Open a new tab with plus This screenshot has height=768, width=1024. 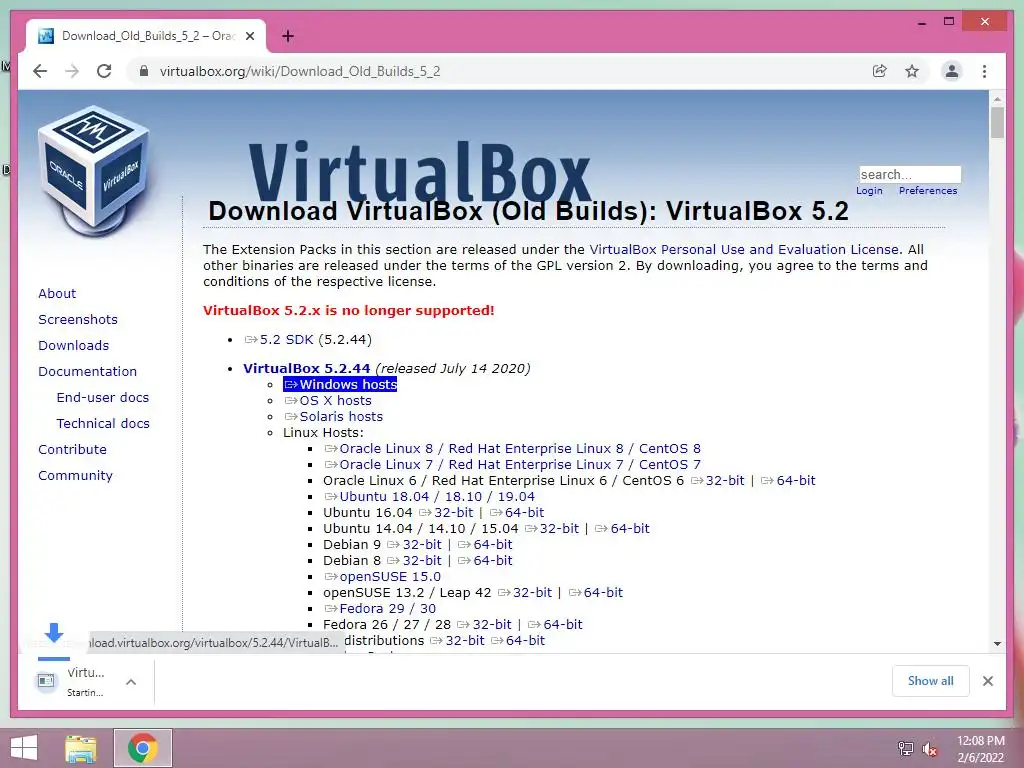[287, 36]
